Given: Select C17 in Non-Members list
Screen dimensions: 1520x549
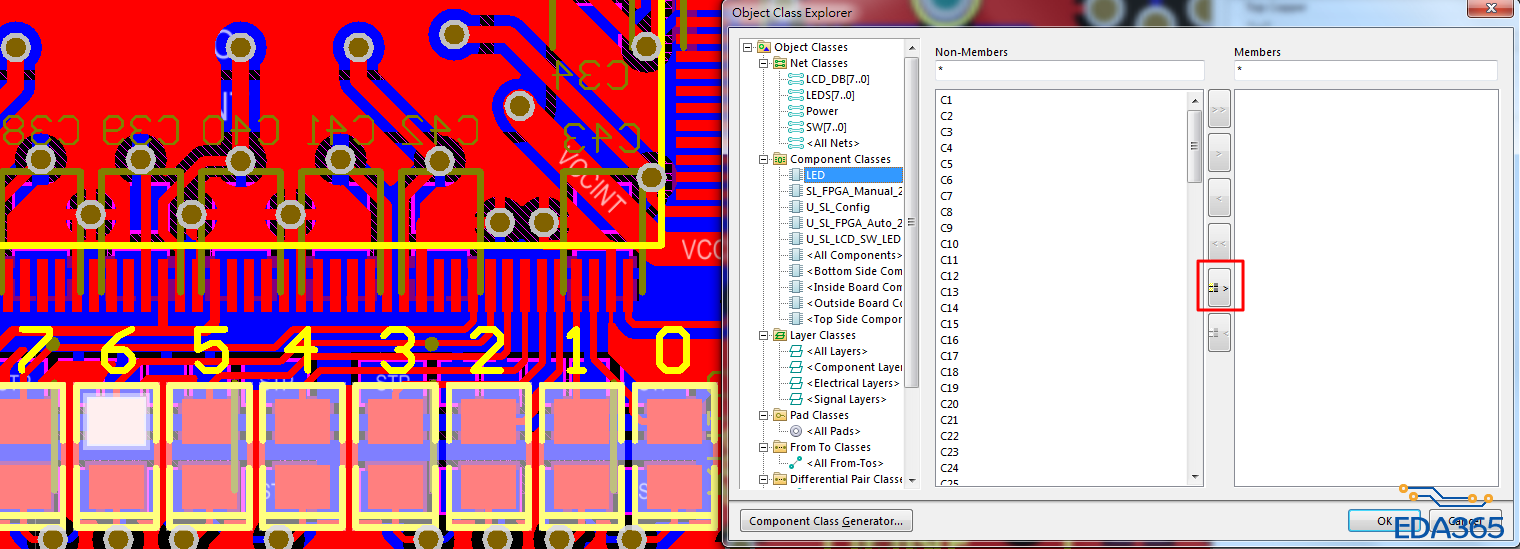Looking at the screenshot, I should pyautogui.click(x=949, y=356).
